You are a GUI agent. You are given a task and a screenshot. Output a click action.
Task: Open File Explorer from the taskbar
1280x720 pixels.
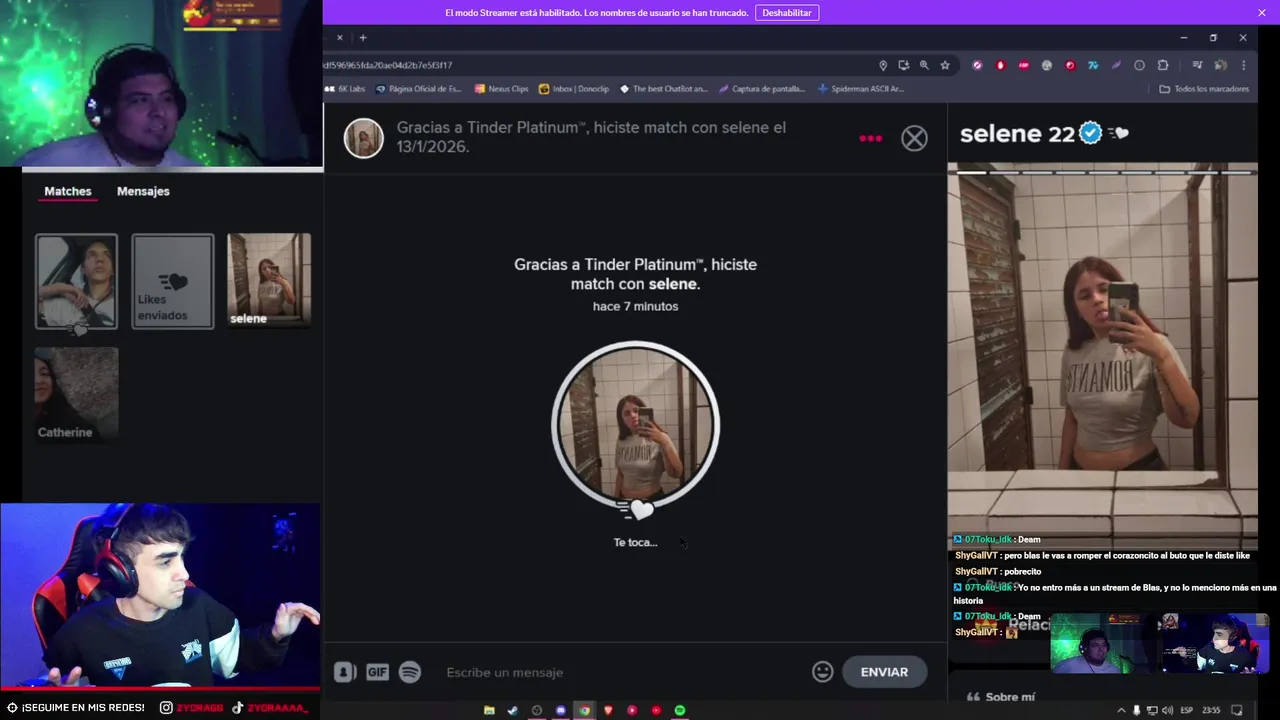point(489,710)
